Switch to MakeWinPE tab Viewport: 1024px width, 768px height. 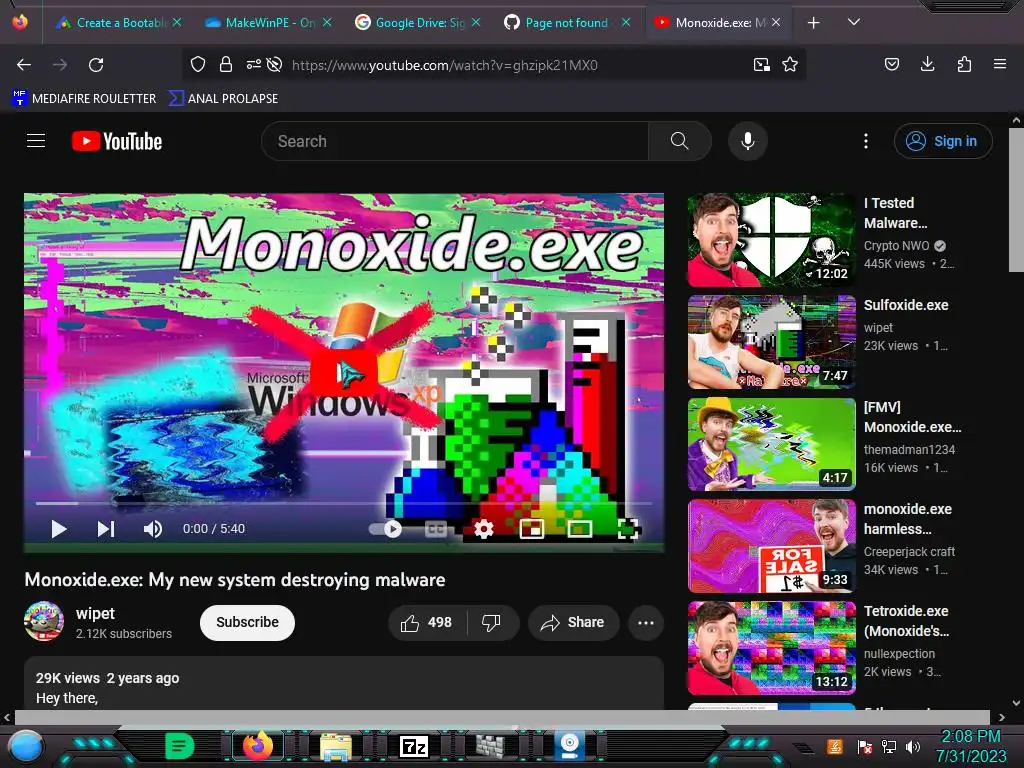(268, 22)
